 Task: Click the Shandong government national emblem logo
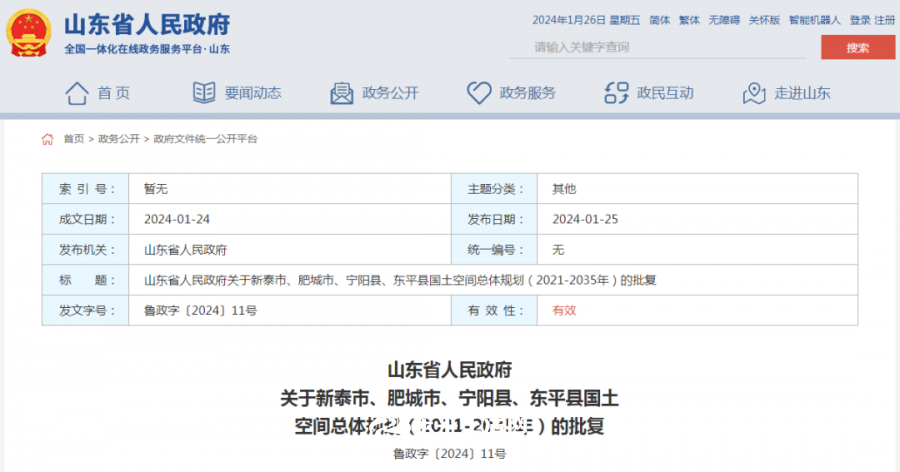click(x=30, y=33)
